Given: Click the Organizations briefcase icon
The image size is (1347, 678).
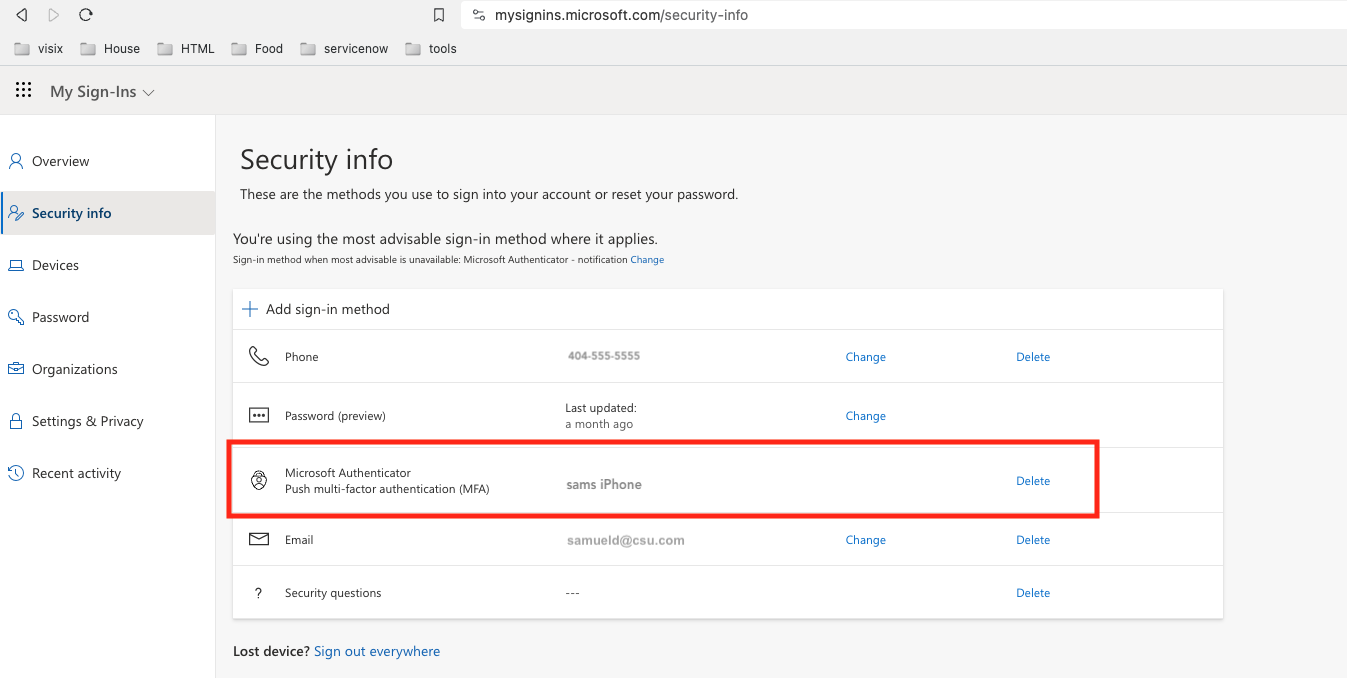Looking at the screenshot, I should (16, 369).
